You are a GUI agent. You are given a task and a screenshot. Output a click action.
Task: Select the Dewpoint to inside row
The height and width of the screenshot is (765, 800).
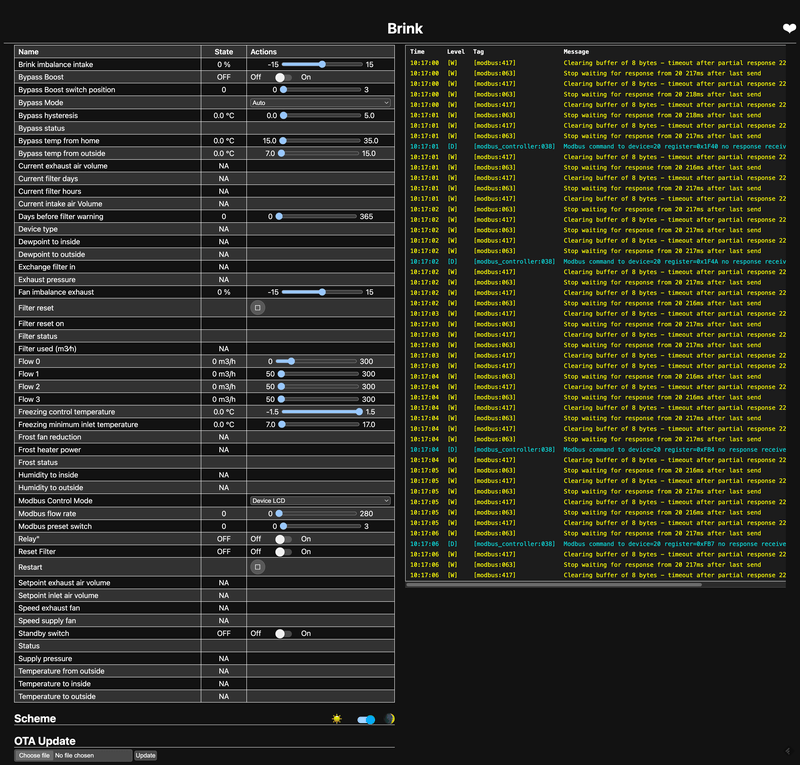(205, 242)
